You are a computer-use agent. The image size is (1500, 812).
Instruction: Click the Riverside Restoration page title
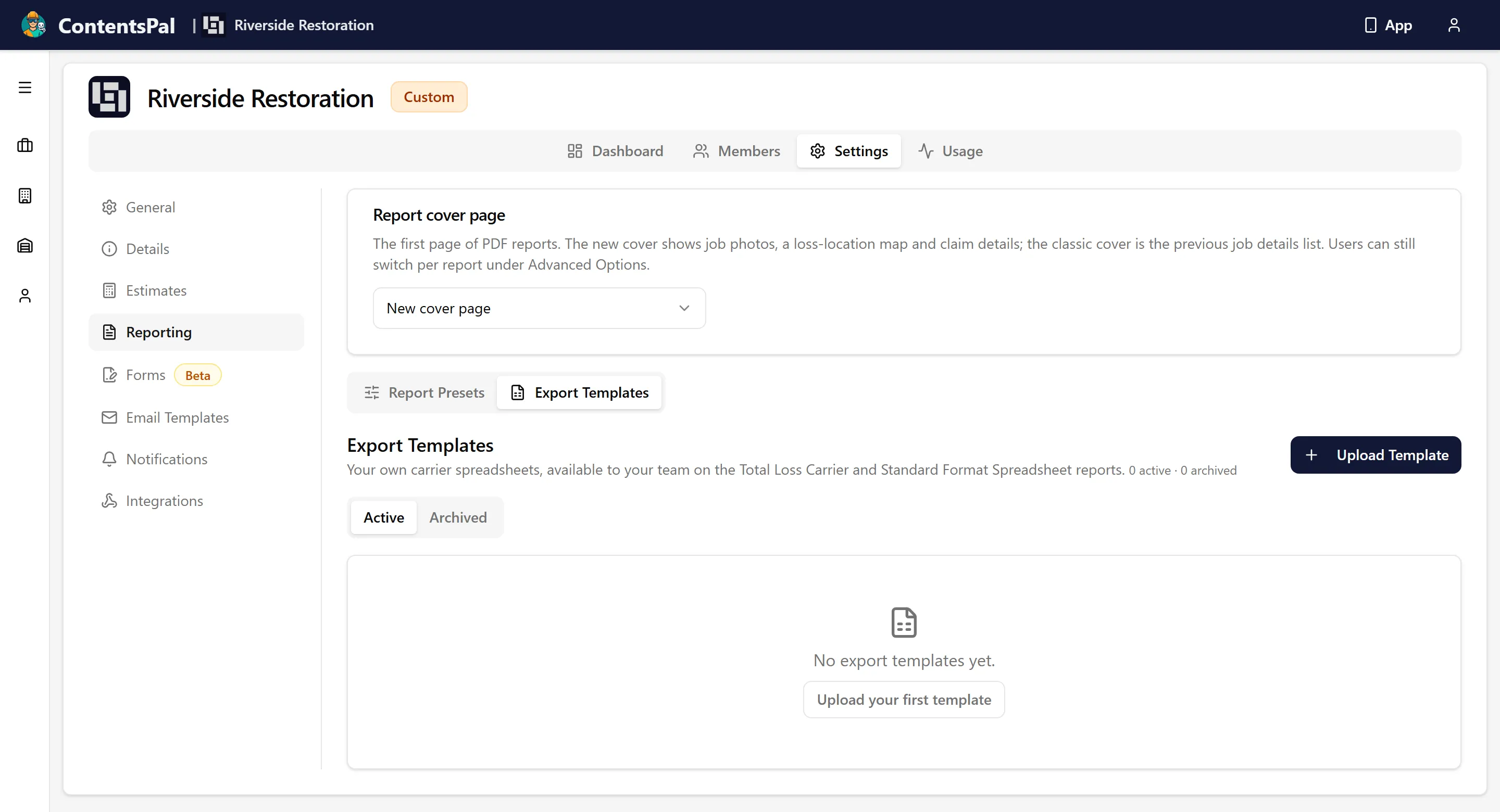tap(260, 98)
